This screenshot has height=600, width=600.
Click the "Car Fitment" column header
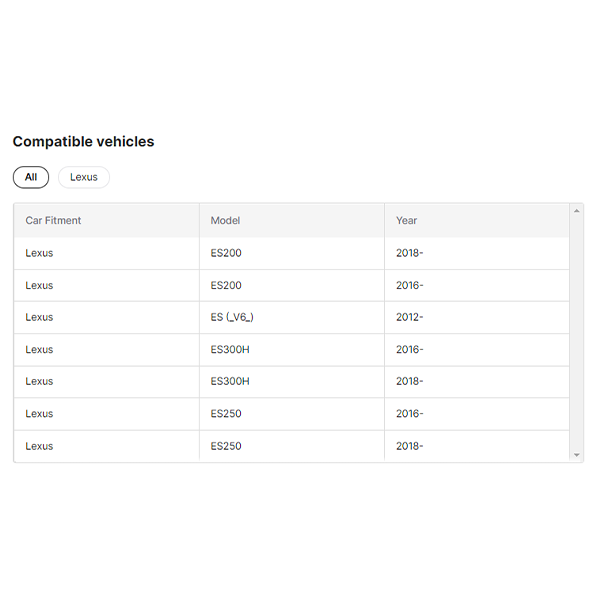pyautogui.click(x=53, y=220)
